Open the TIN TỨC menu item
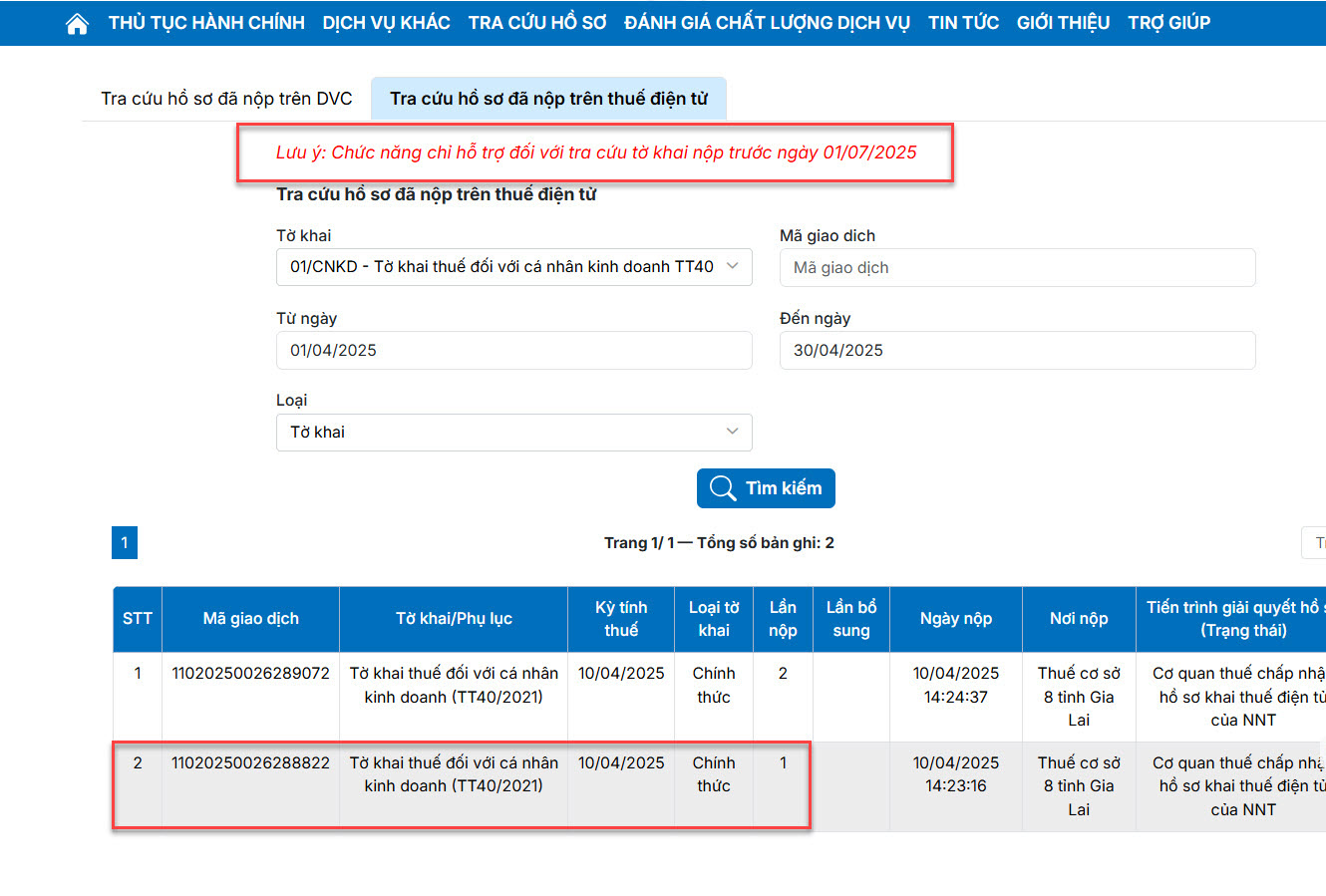 (963, 23)
